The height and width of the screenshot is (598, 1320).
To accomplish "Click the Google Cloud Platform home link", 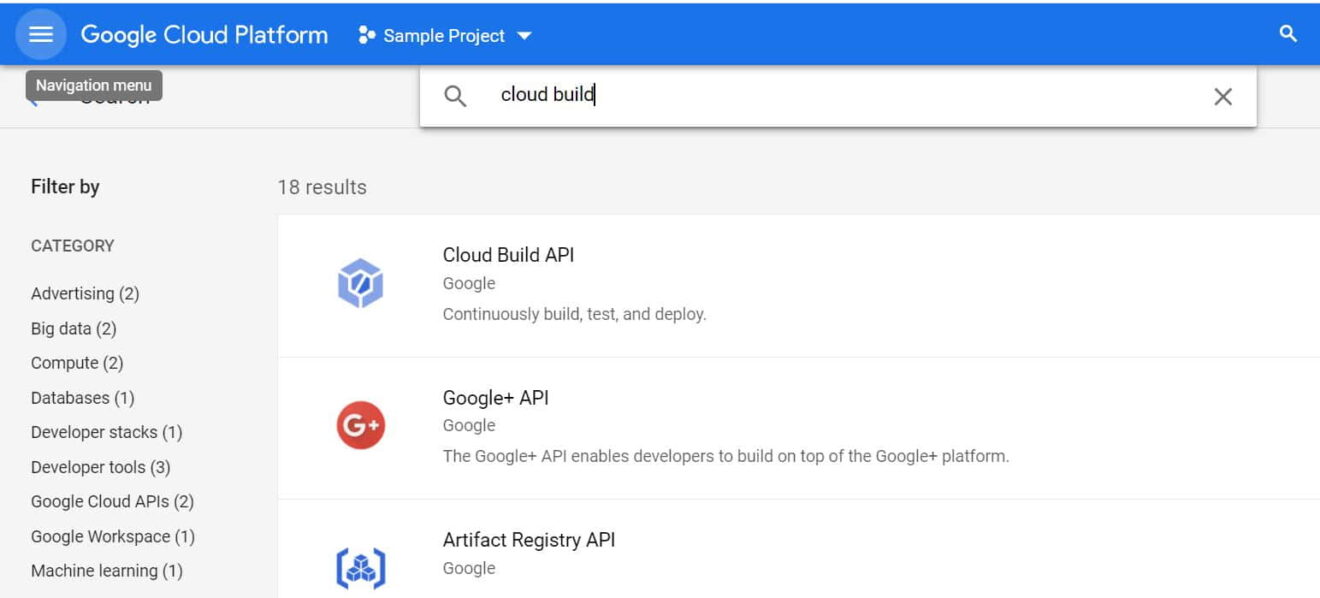I will point(205,34).
